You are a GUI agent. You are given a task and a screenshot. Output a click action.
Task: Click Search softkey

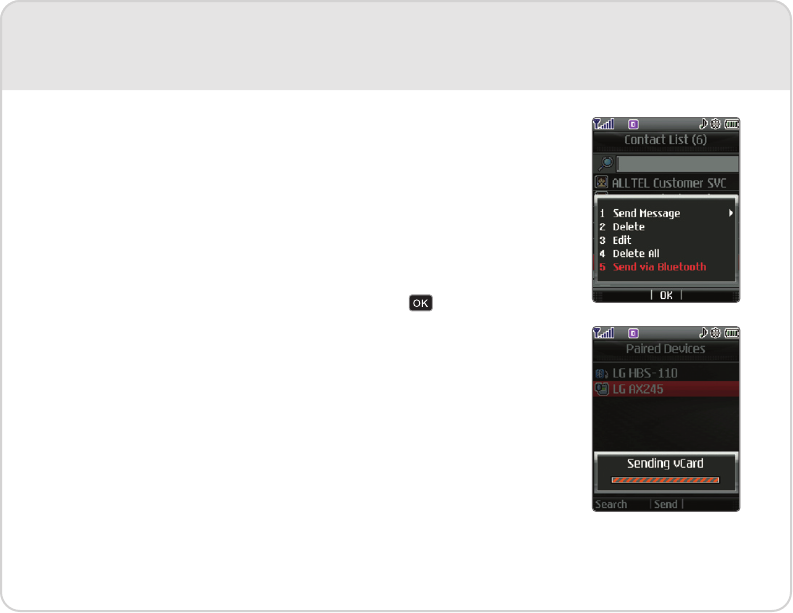(611, 504)
